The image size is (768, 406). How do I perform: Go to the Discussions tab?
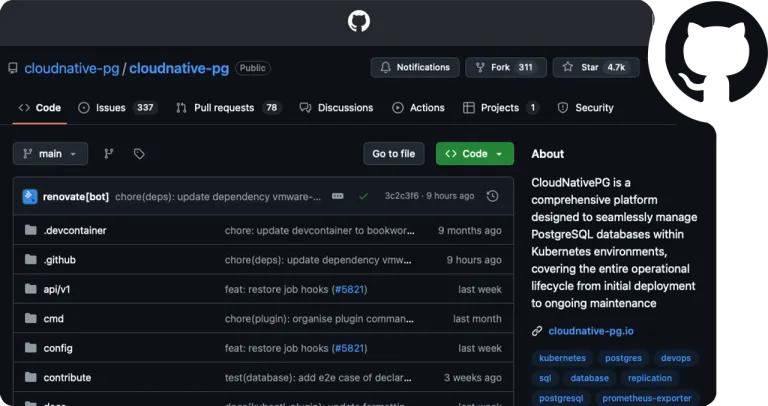pyautogui.click(x=336, y=108)
